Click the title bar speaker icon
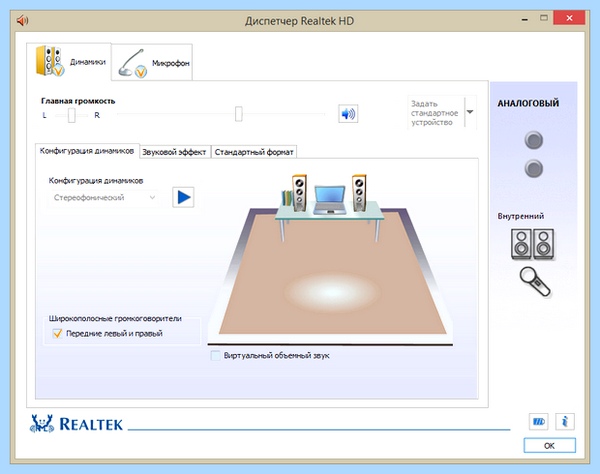This screenshot has height=474, width=600. 23,20
